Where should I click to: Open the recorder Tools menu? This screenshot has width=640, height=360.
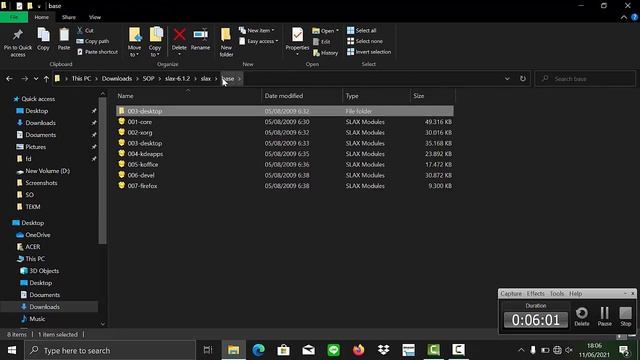557,293
